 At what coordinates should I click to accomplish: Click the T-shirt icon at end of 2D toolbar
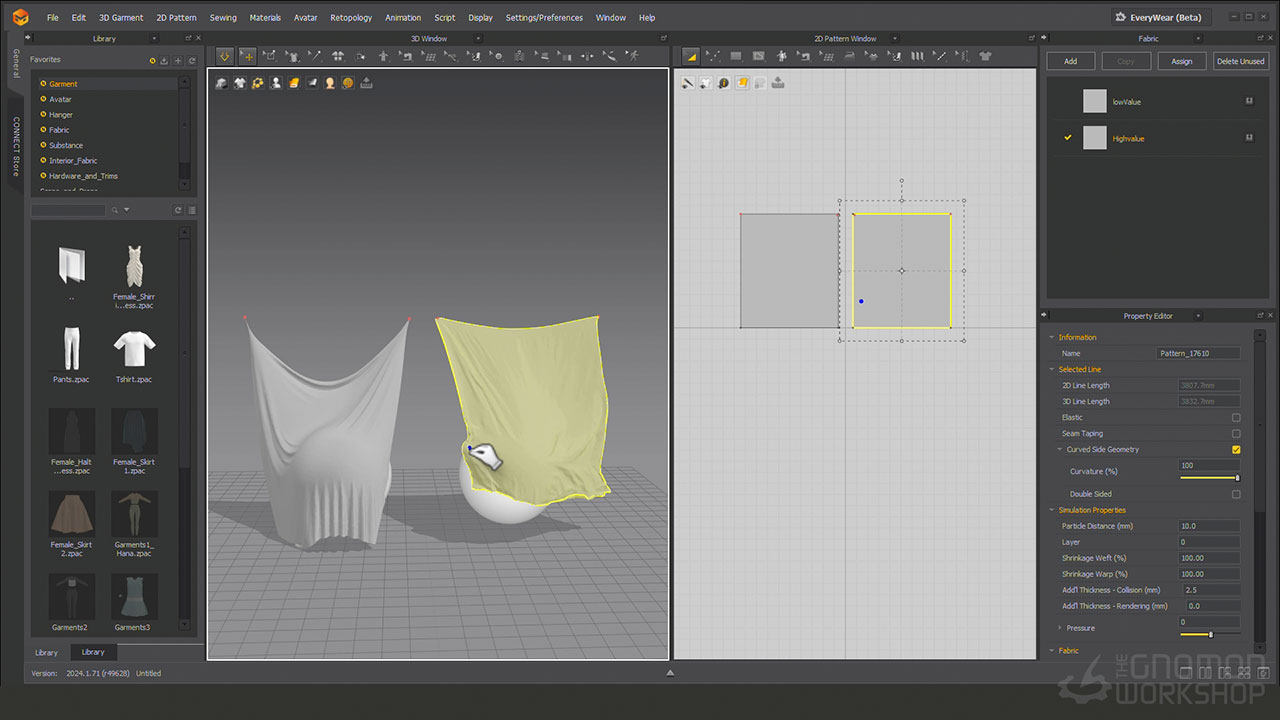[x=985, y=57]
